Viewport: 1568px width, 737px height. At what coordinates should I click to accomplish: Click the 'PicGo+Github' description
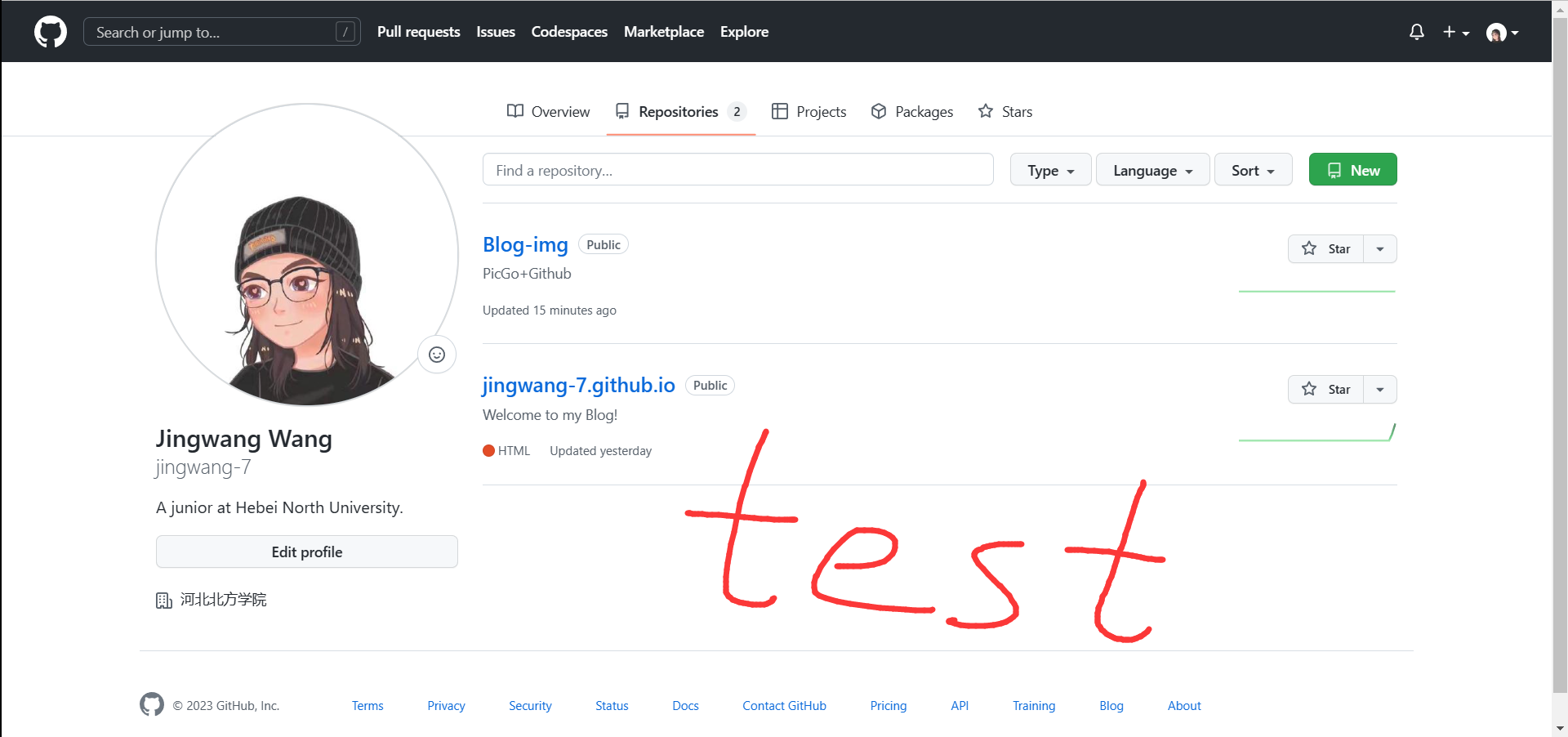[x=527, y=274]
